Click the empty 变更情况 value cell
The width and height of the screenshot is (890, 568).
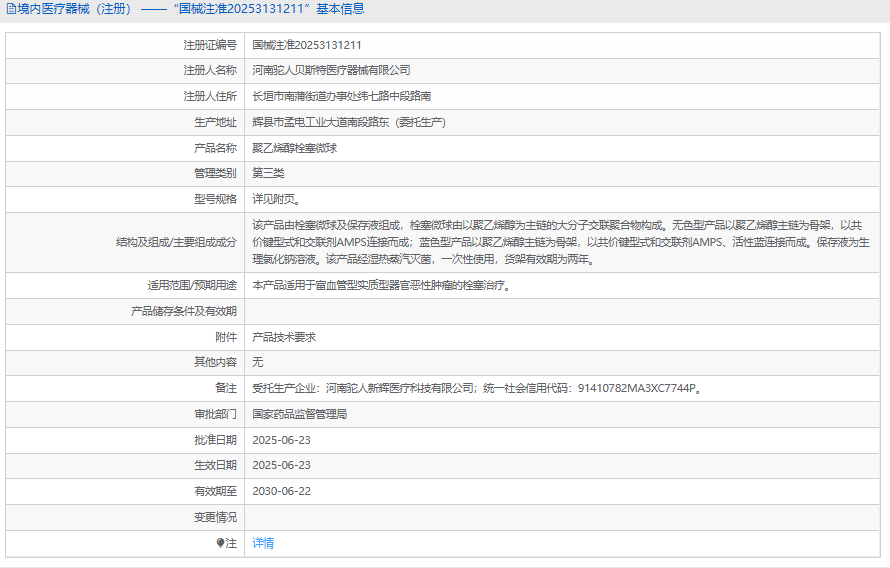pos(560,517)
